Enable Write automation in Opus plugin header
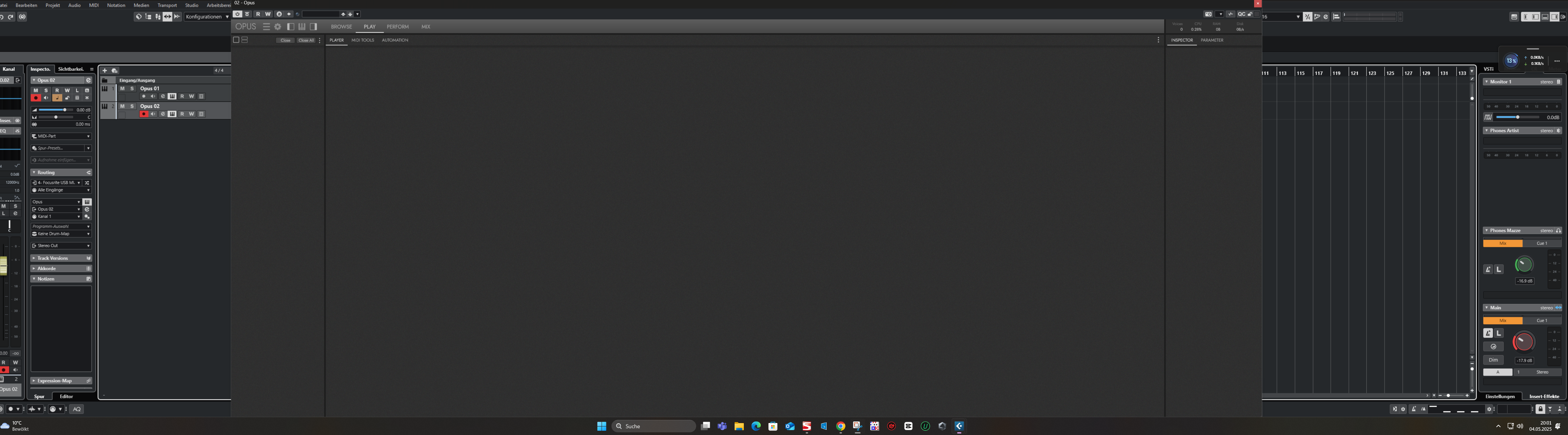1568x435 pixels. click(x=268, y=14)
